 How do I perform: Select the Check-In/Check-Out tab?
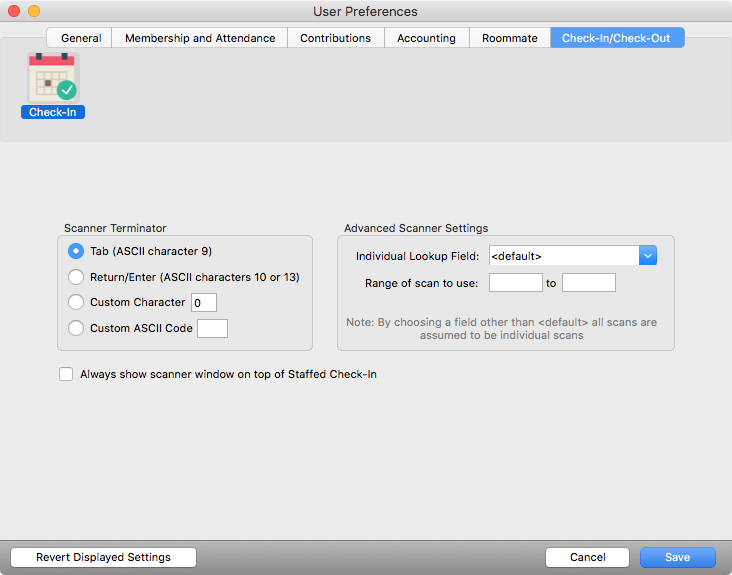617,38
